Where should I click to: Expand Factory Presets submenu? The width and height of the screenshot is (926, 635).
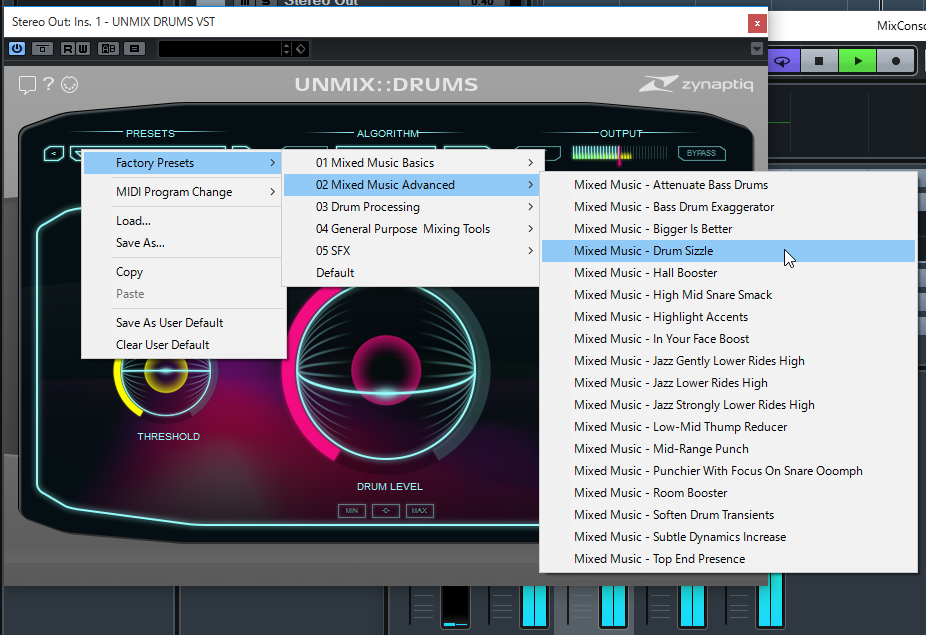(x=183, y=162)
